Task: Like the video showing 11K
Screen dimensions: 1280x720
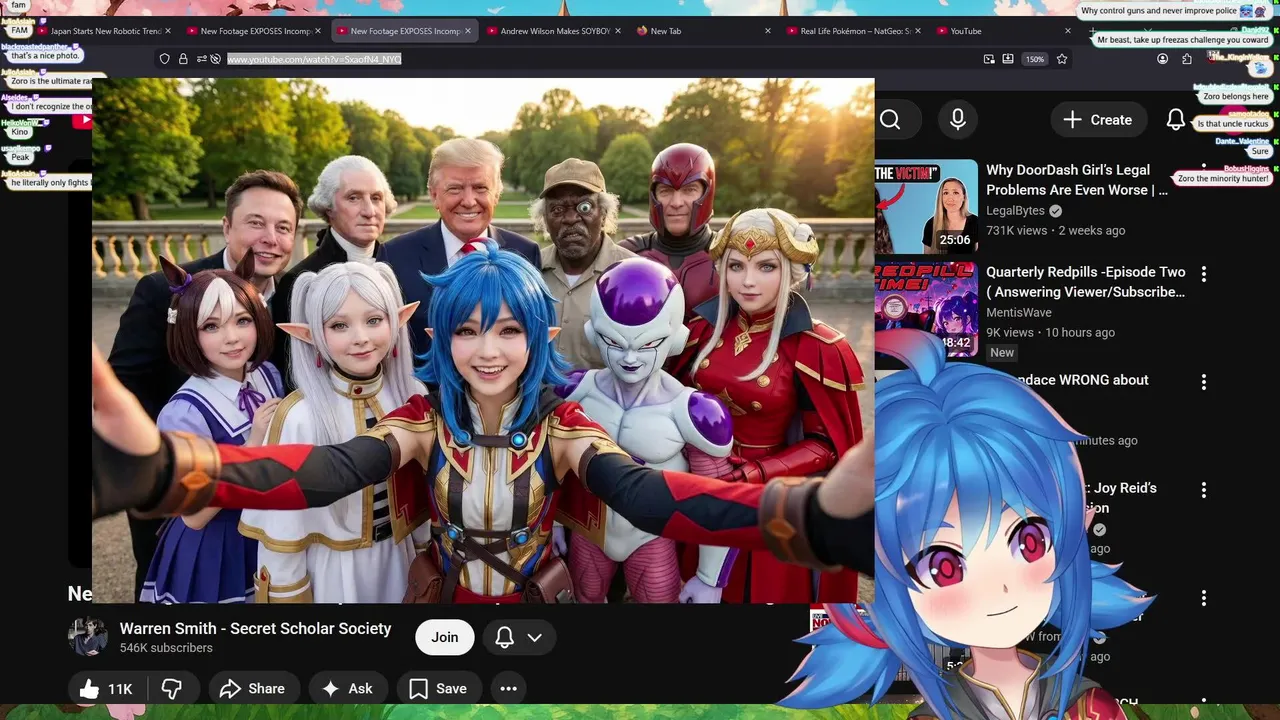Action: pyautogui.click(x=106, y=689)
